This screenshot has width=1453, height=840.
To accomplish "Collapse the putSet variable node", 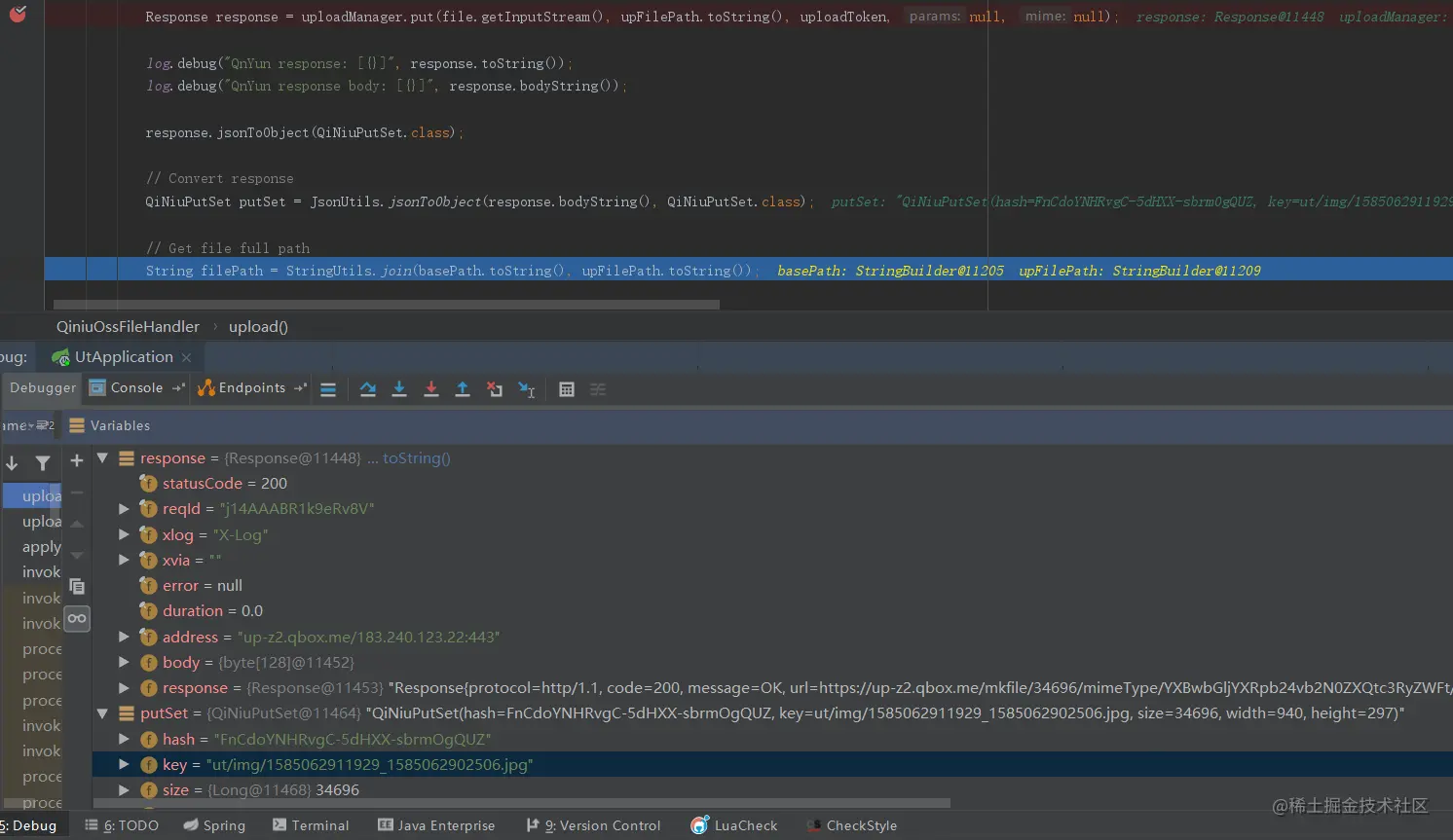I will 102,713.
